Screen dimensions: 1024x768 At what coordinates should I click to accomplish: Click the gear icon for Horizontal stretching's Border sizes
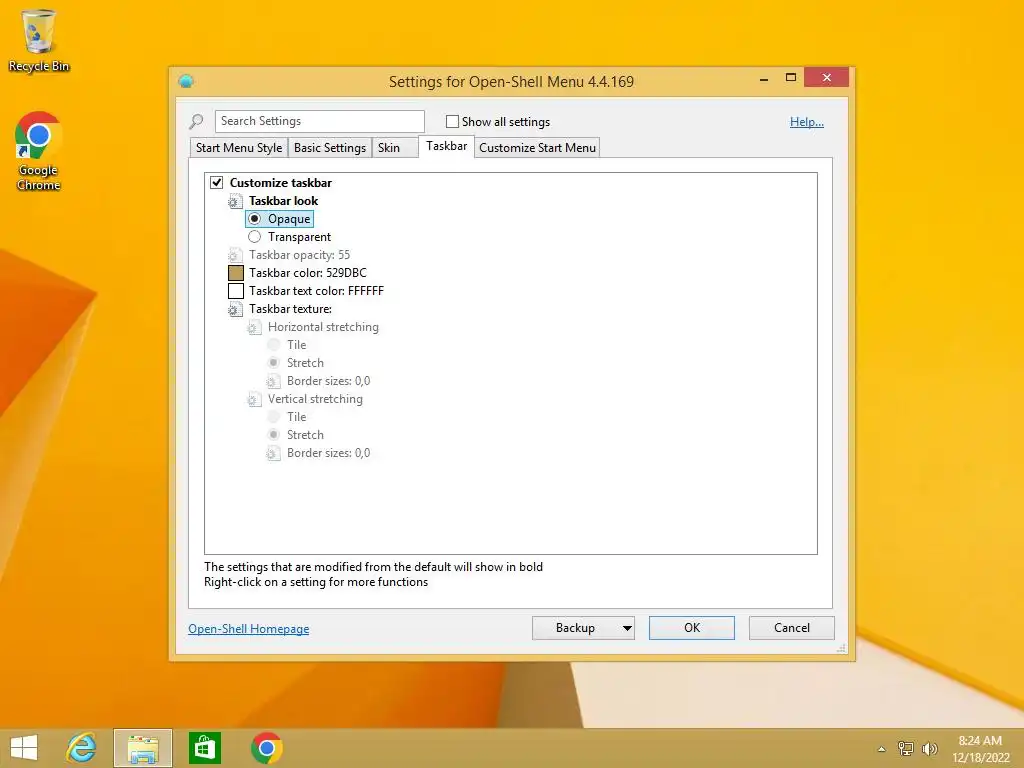[x=273, y=381]
